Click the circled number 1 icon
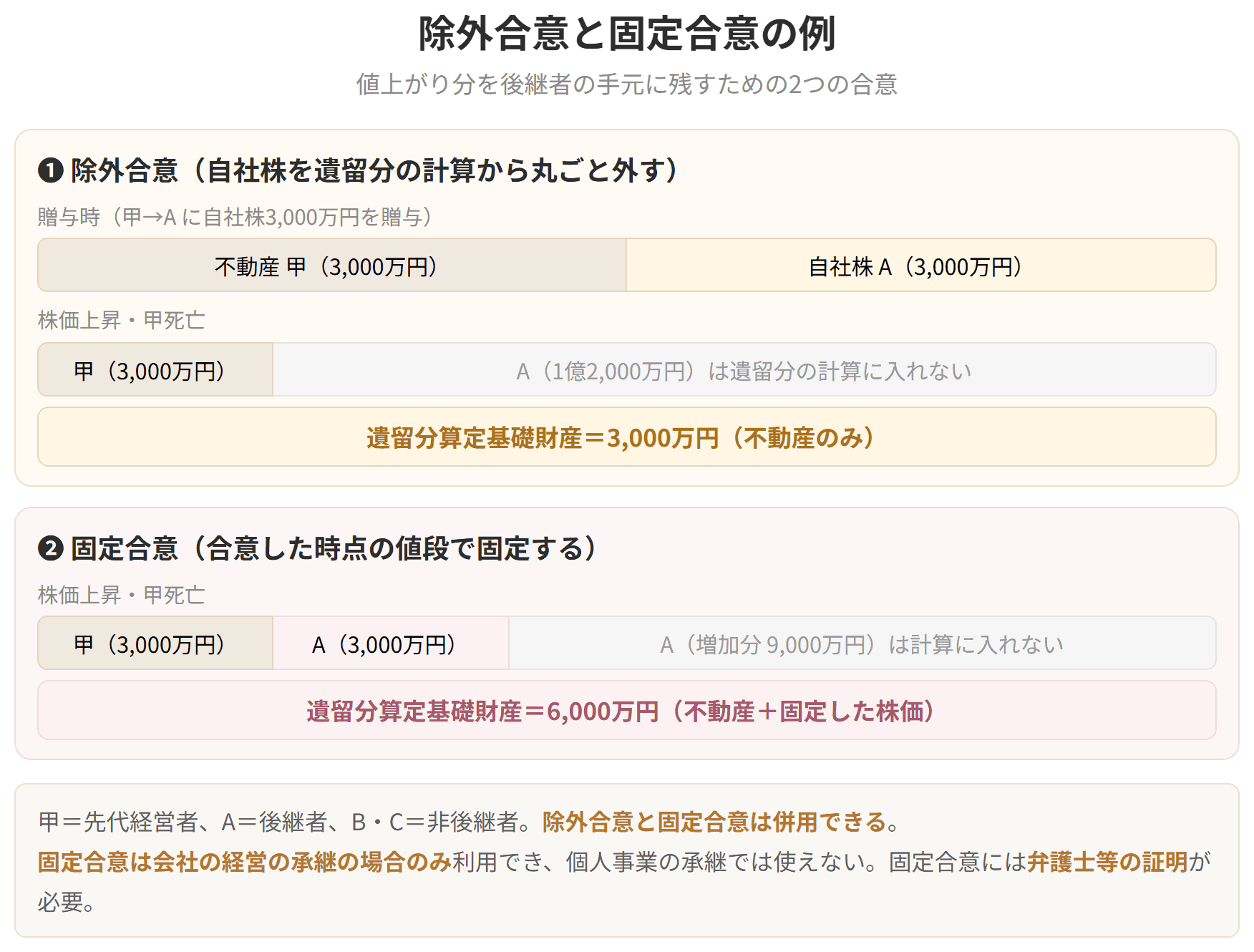 click(x=51, y=170)
